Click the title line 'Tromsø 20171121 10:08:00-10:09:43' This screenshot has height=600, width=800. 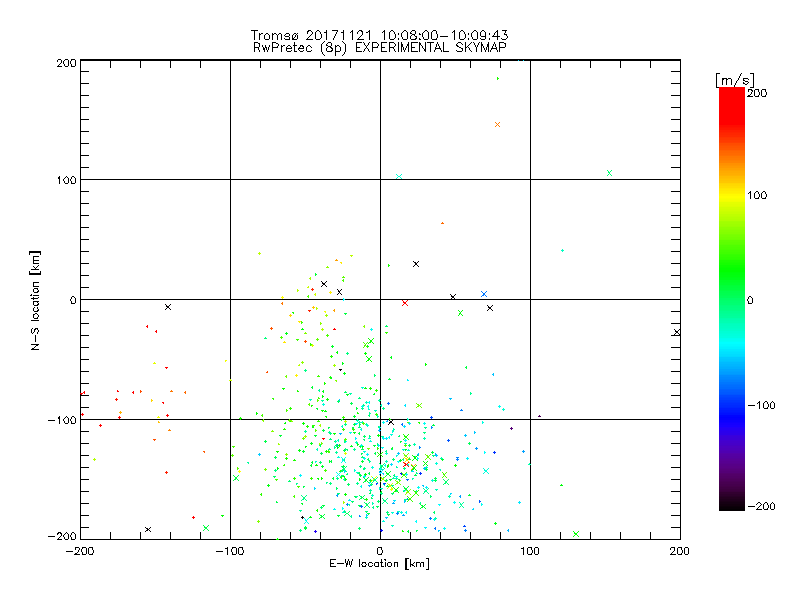[379, 35]
